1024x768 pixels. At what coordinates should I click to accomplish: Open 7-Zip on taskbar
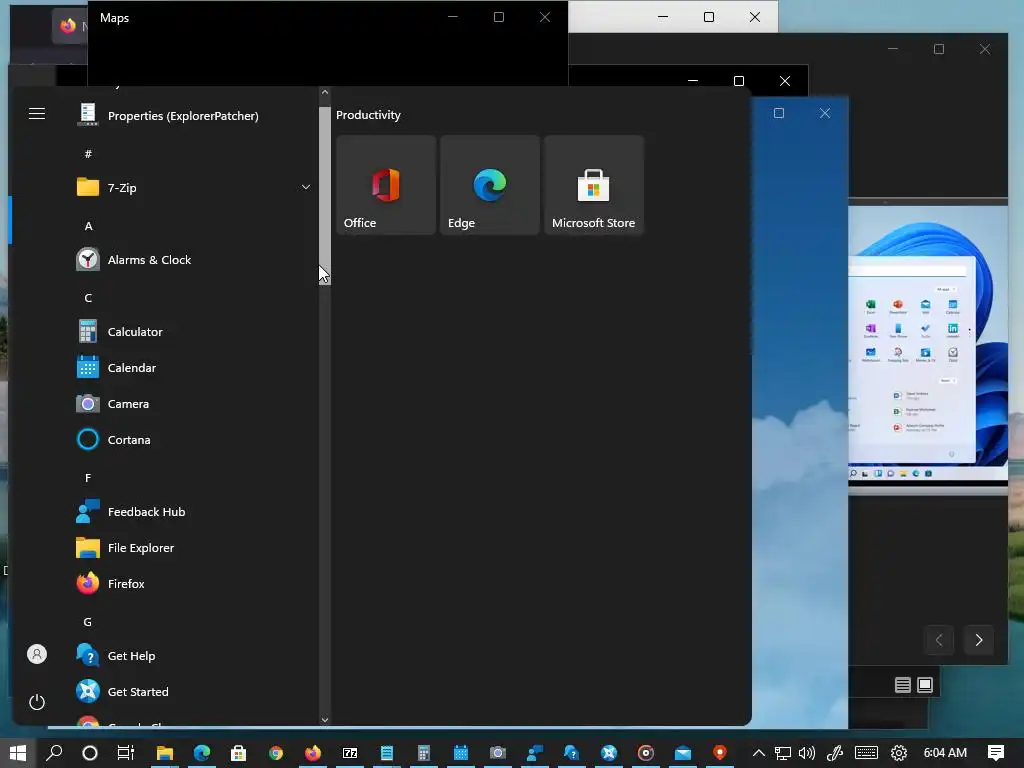(x=350, y=753)
